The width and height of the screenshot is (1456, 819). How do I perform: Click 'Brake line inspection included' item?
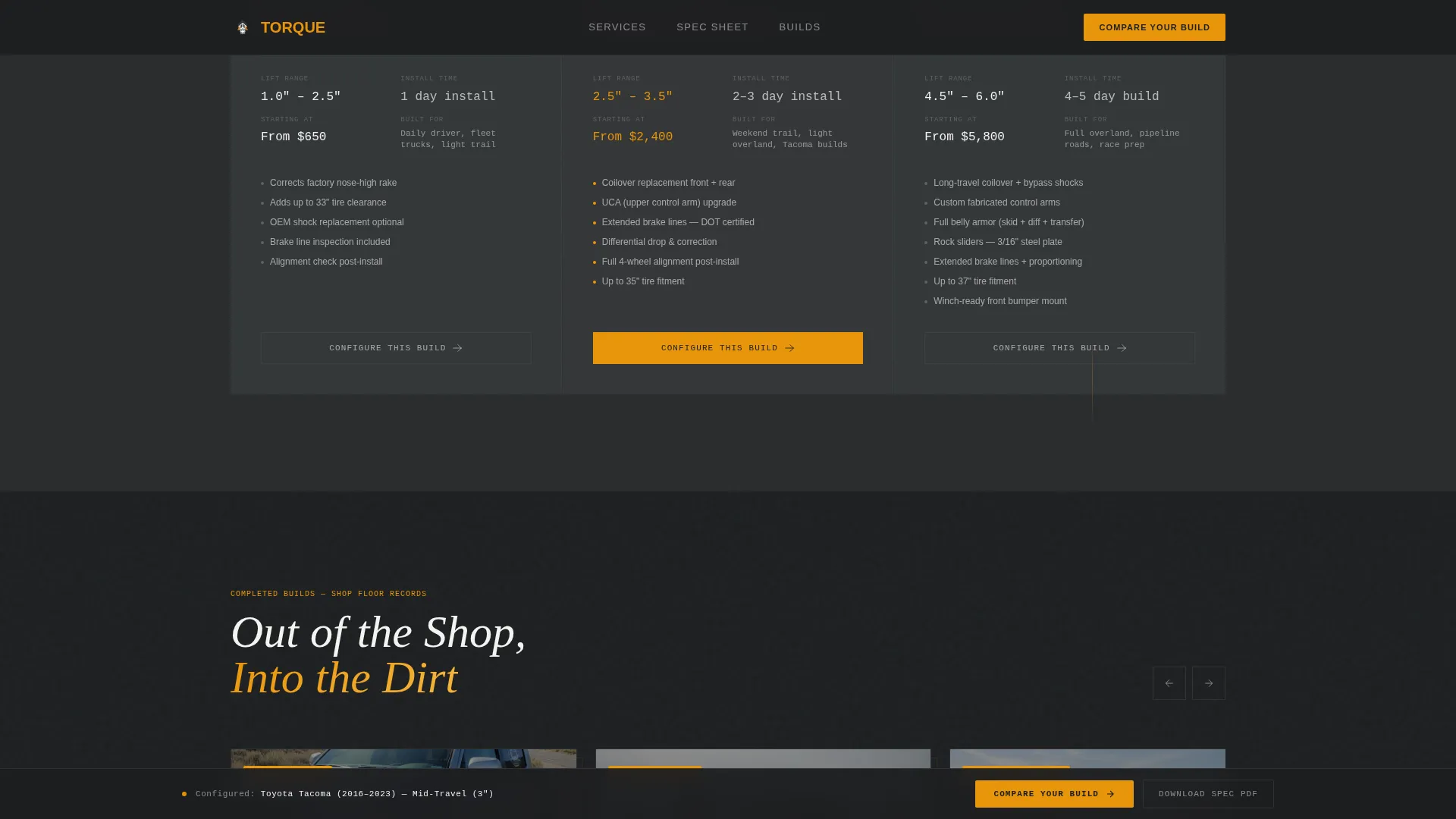click(x=330, y=242)
